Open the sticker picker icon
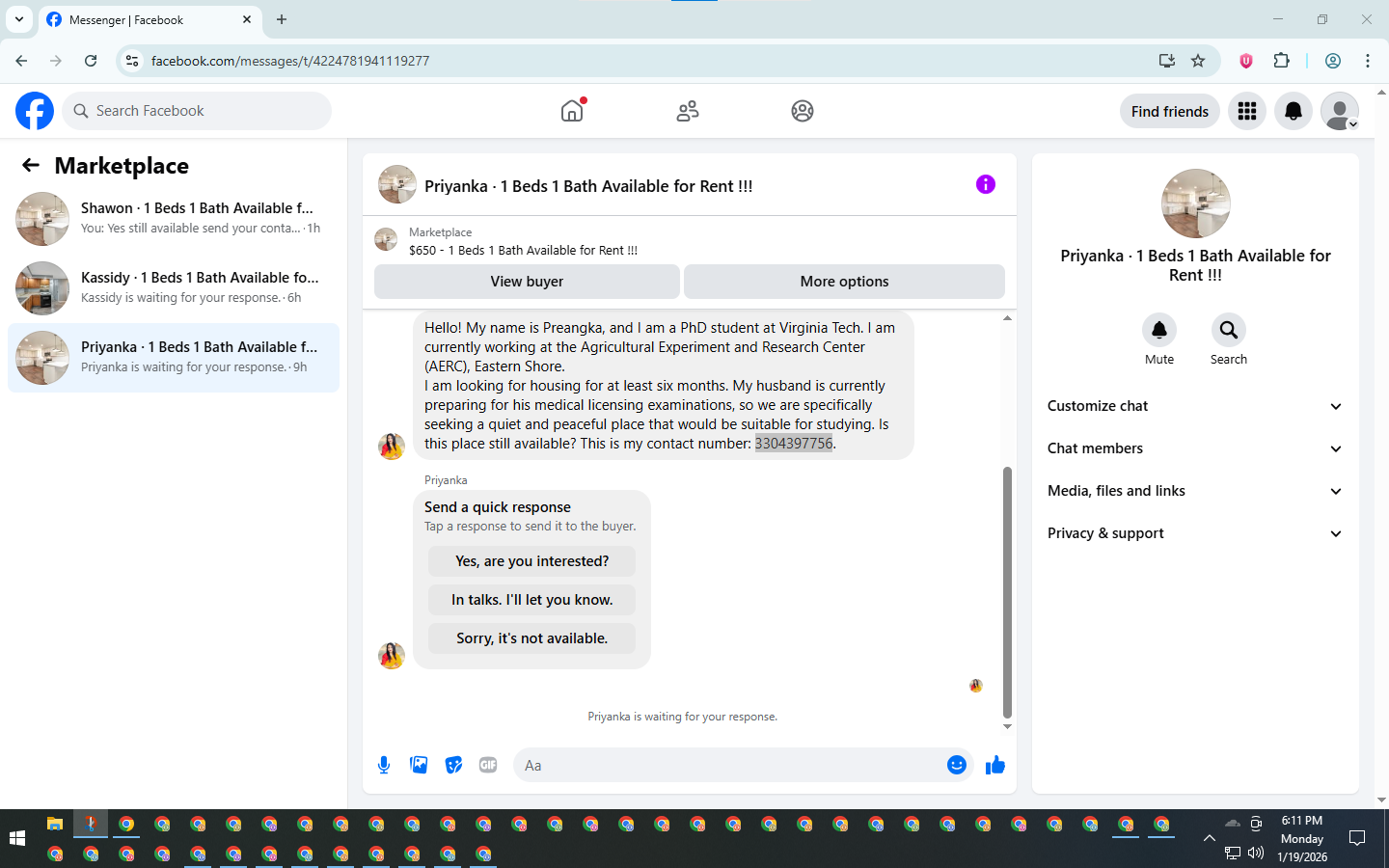This screenshot has width=1389, height=868. coord(453,765)
